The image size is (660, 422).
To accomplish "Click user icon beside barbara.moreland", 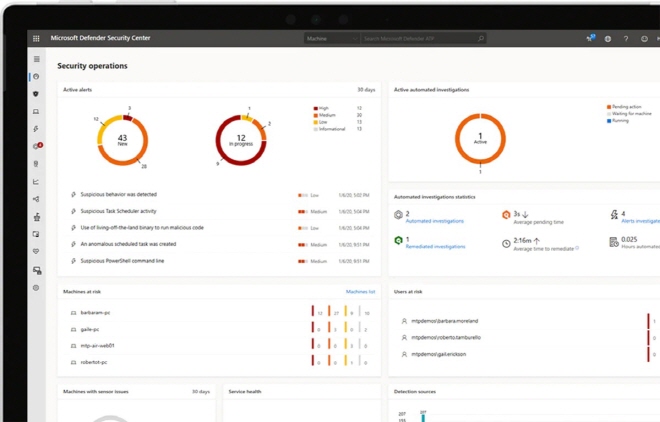I will click(404, 321).
